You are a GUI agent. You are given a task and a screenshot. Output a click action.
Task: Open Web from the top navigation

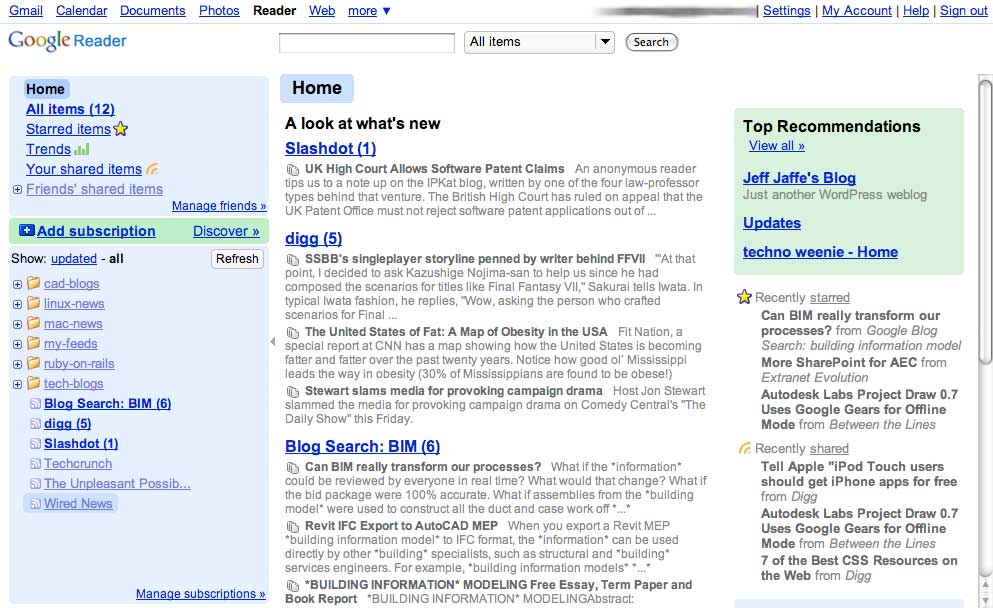pyautogui.click(x=322, y=11)
